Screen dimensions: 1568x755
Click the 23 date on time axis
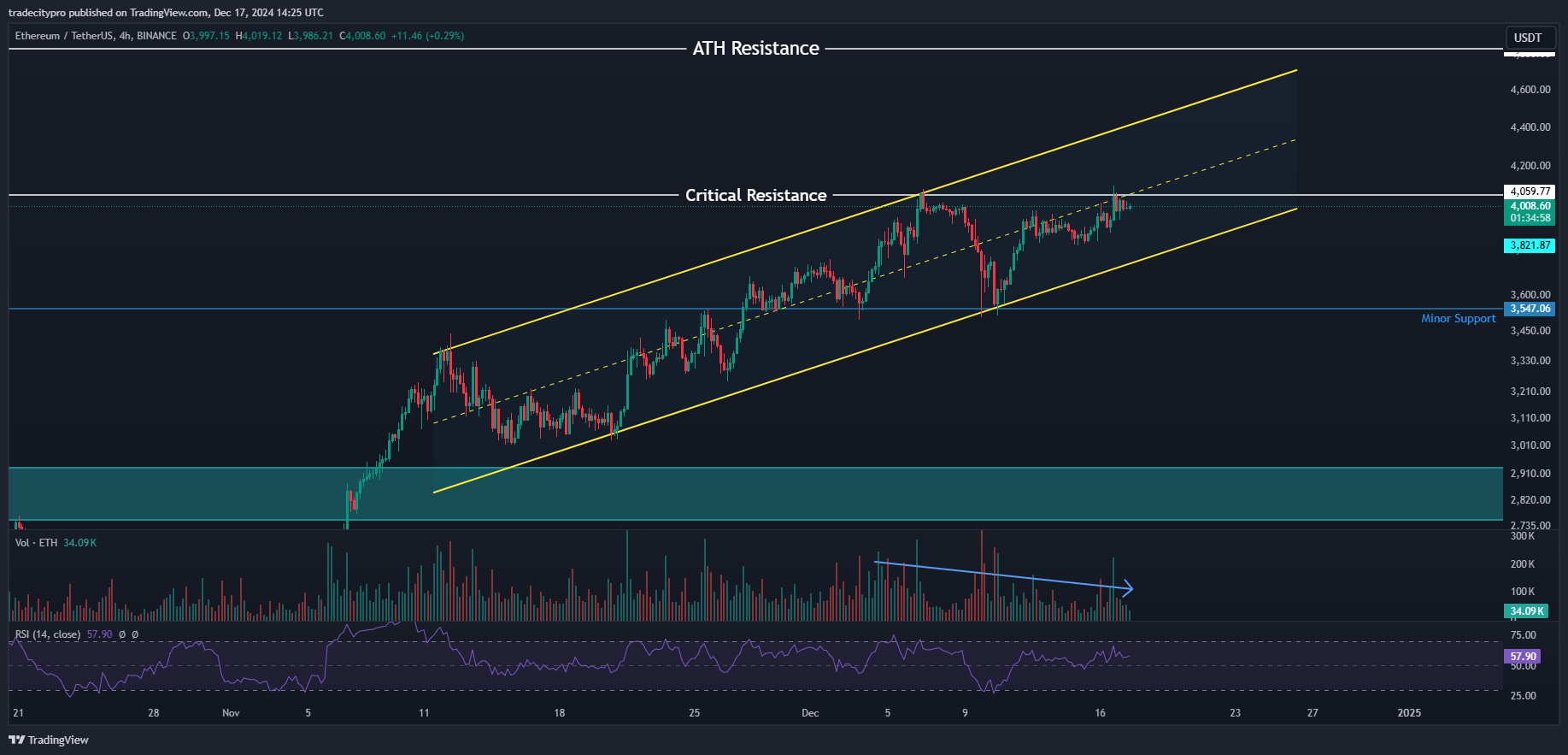tap(1235, 713)
